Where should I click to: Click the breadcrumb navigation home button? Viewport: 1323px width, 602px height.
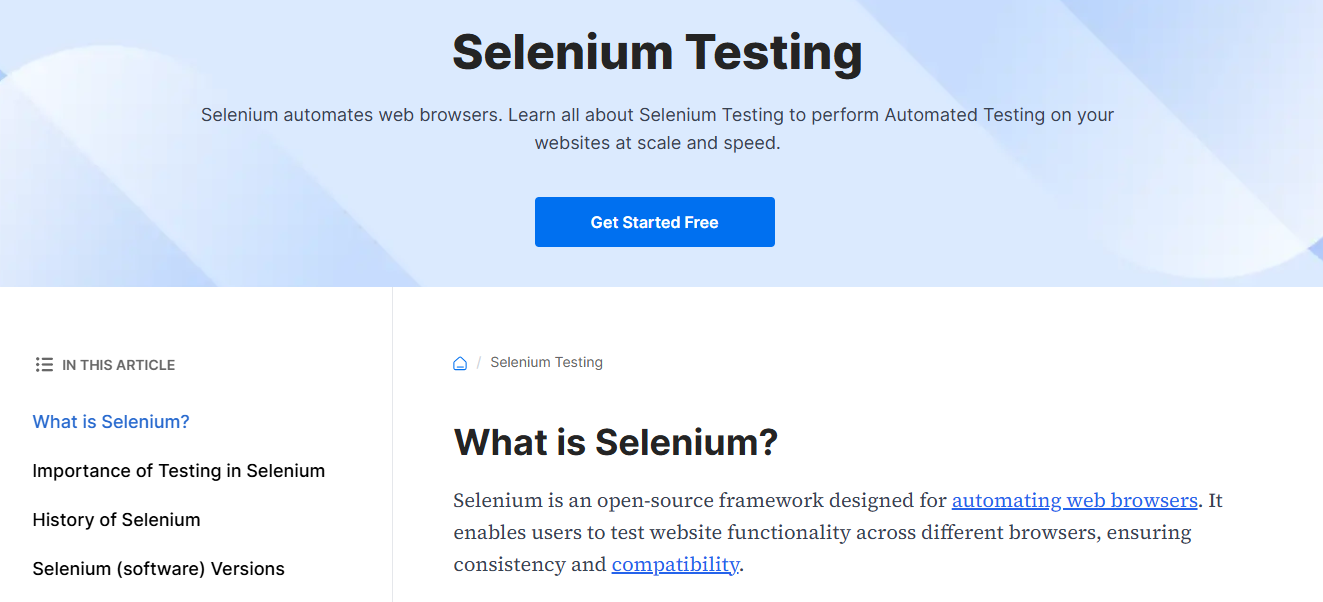[x=459, y=363]
